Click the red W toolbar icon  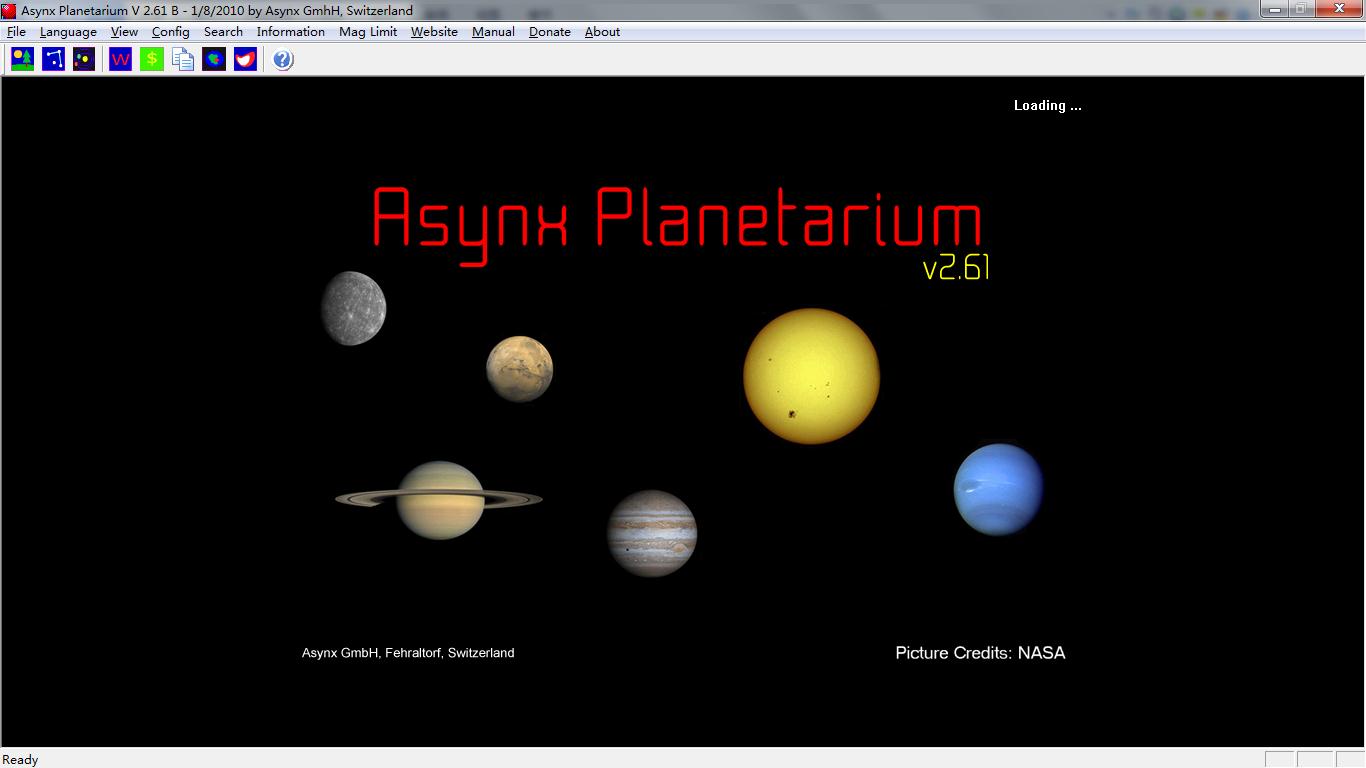121,60
